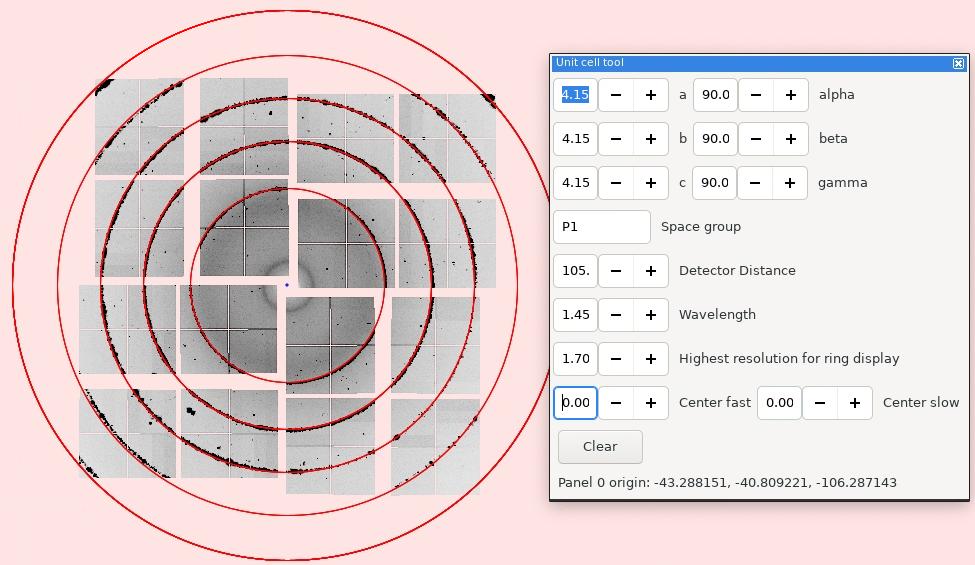
Task: Decrease Wavelength with minus button
Action: [616, 315]
